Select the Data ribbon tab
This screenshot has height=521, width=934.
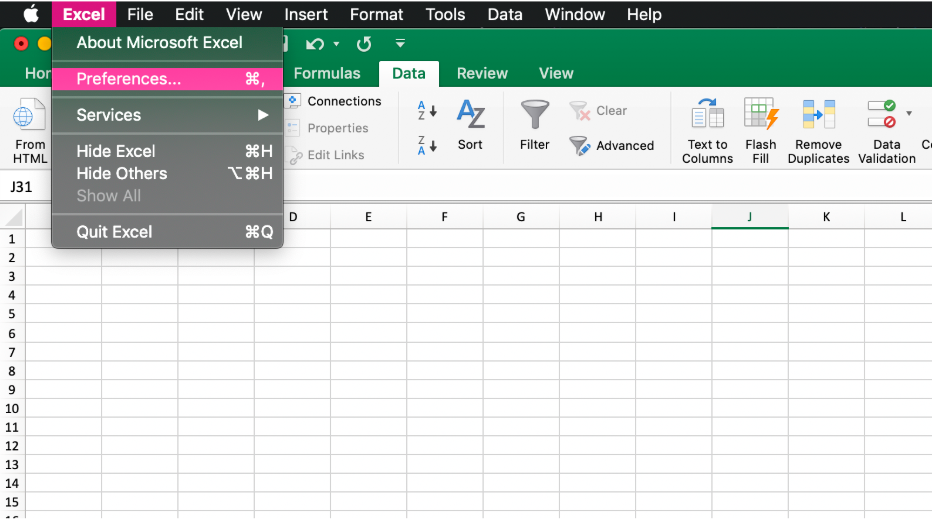coord(409,74)
